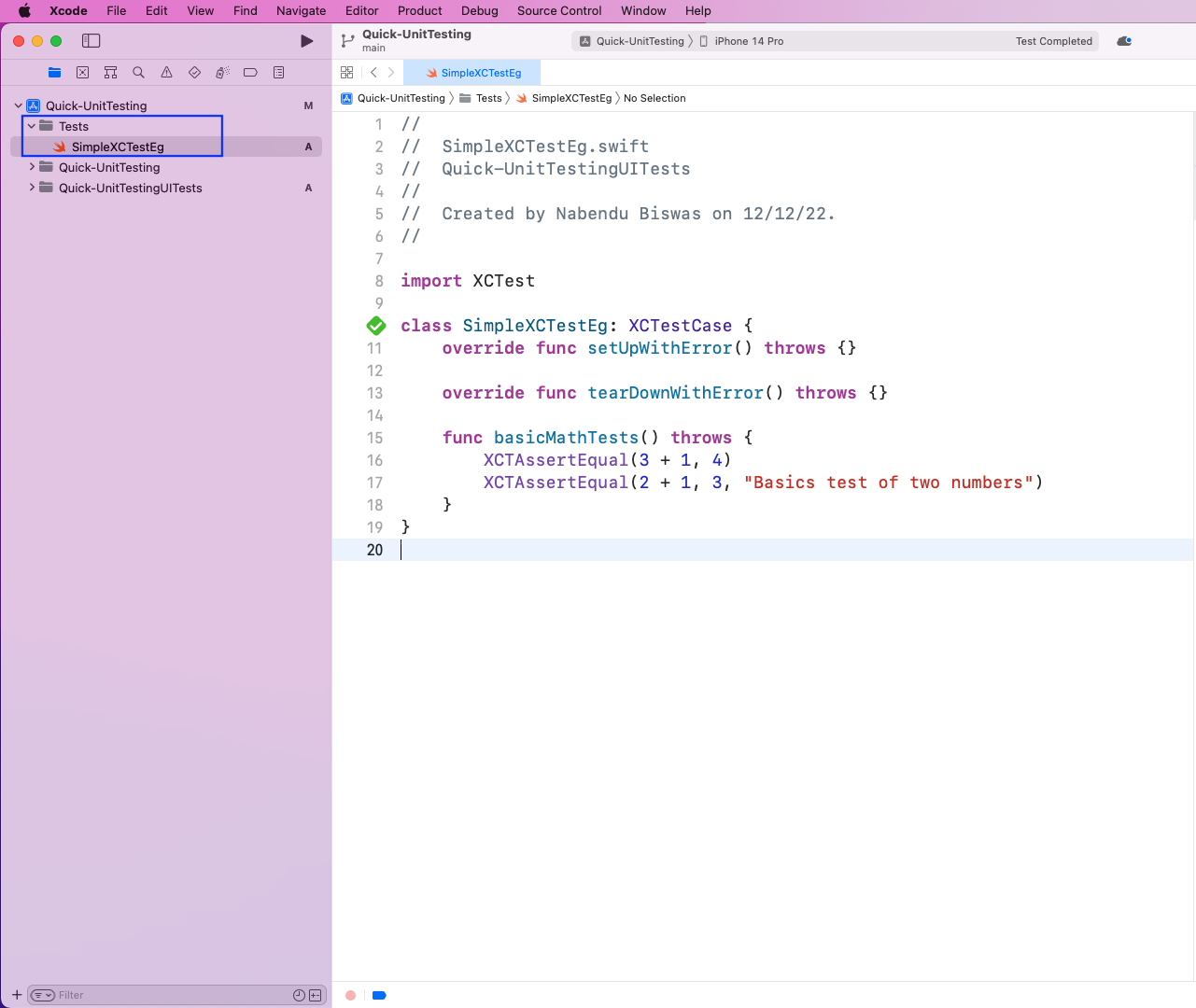The height and width of the screenshot is (1008, 1196).
Task: Go forward in editor history
Action: (391, 73)
